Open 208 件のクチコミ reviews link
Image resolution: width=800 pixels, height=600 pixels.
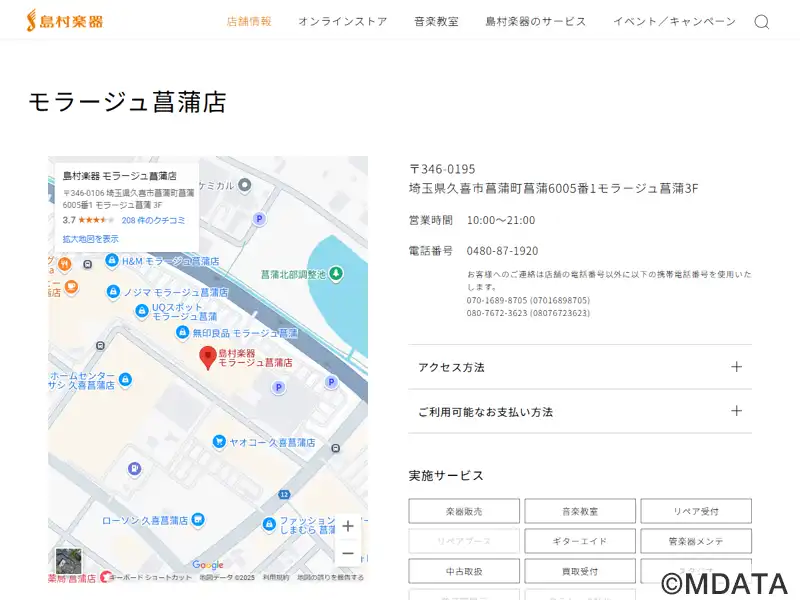(x=153, y=220)
